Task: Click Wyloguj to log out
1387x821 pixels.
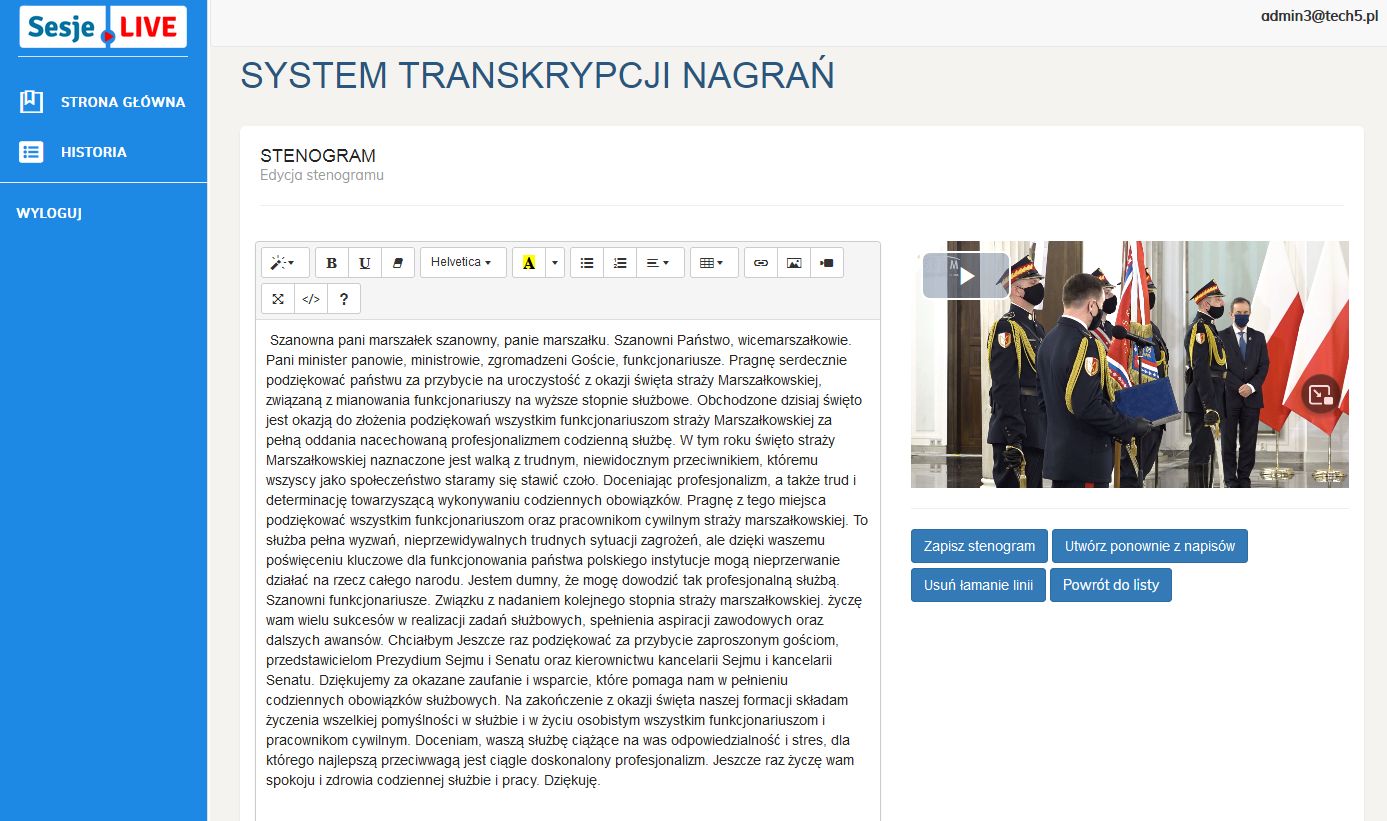Action: click(49, 213)
